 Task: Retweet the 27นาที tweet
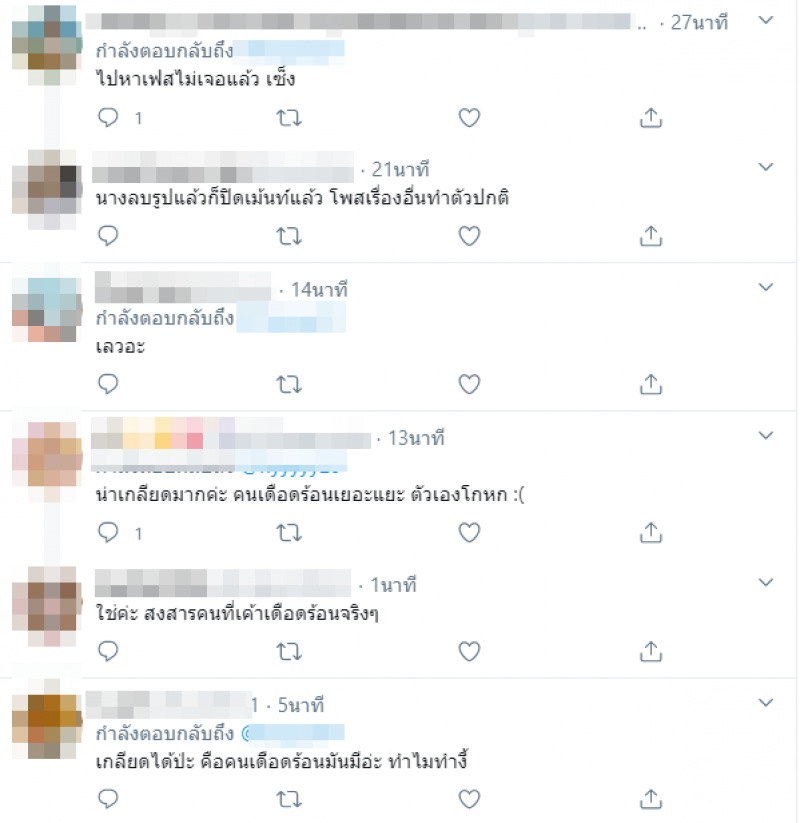click(x=289, y=118)
